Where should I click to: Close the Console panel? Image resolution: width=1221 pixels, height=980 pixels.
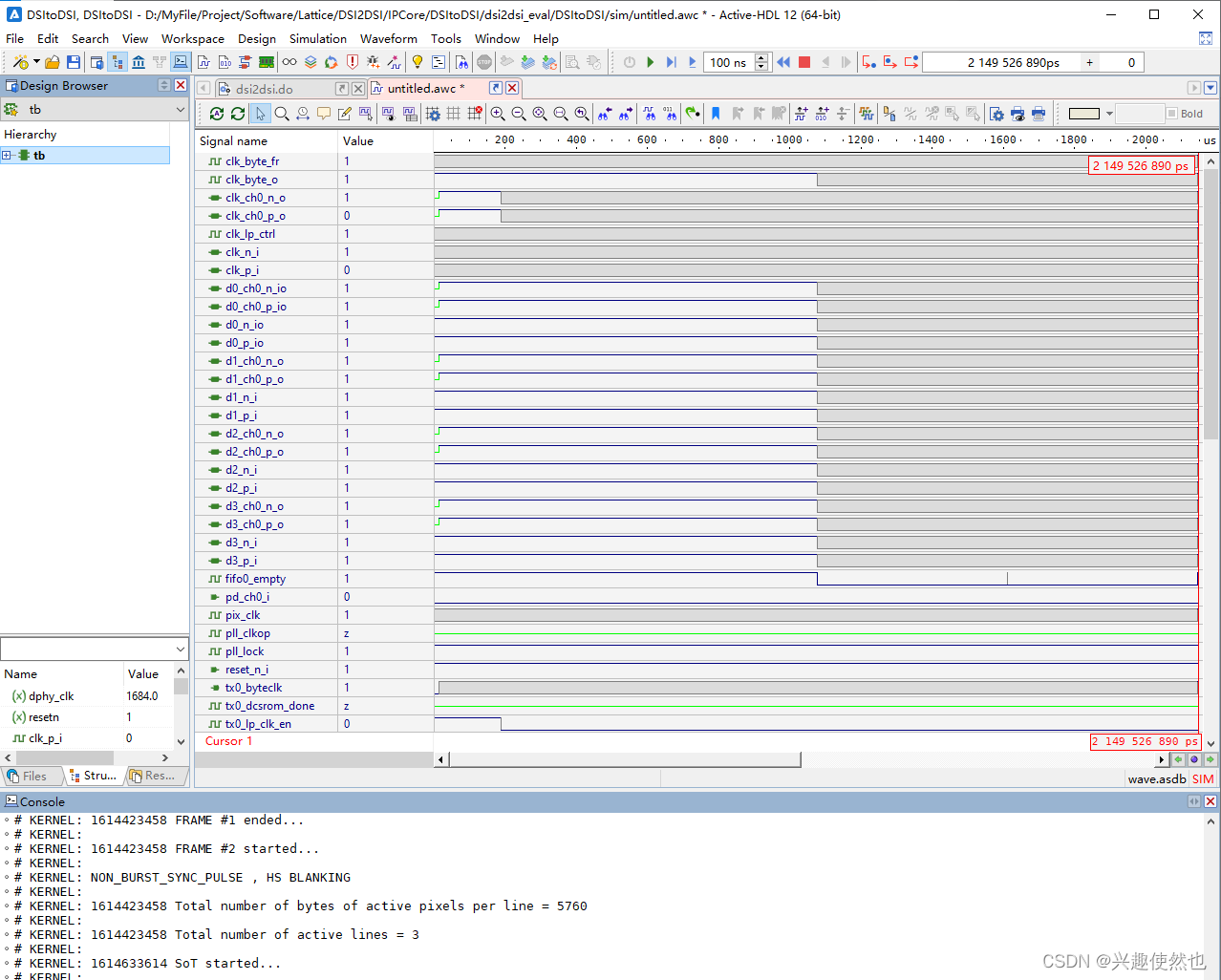(1210, 801)
